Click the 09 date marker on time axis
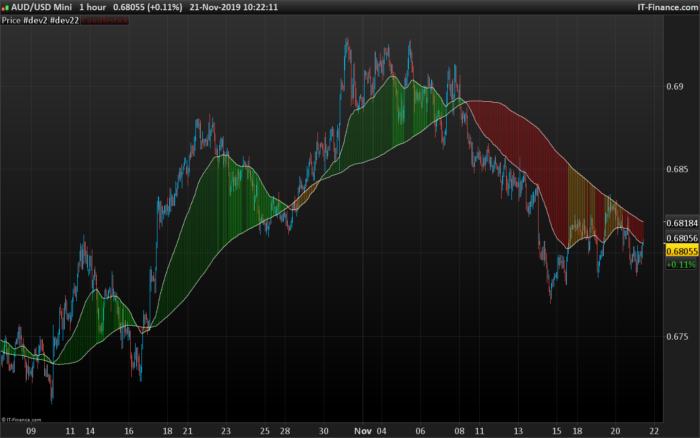This screenshot has width=700, height=438. pos(31,431)
